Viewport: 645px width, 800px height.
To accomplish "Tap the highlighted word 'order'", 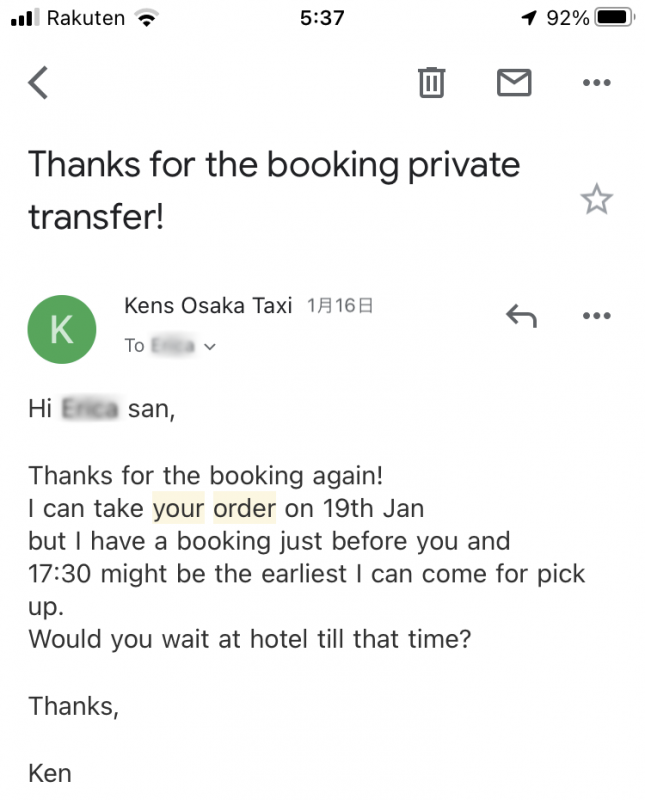I will pyautogui.click(x=244, y=508).
